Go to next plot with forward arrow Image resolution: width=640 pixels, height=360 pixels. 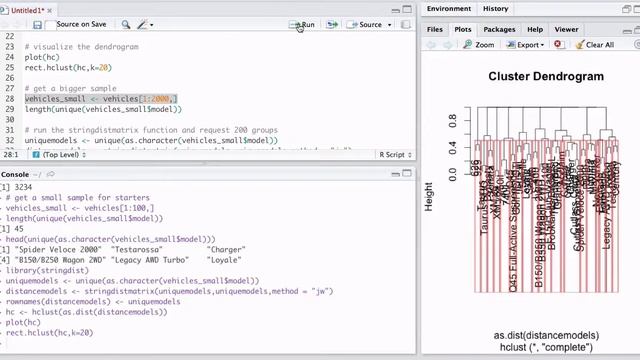tap(448, 45)
